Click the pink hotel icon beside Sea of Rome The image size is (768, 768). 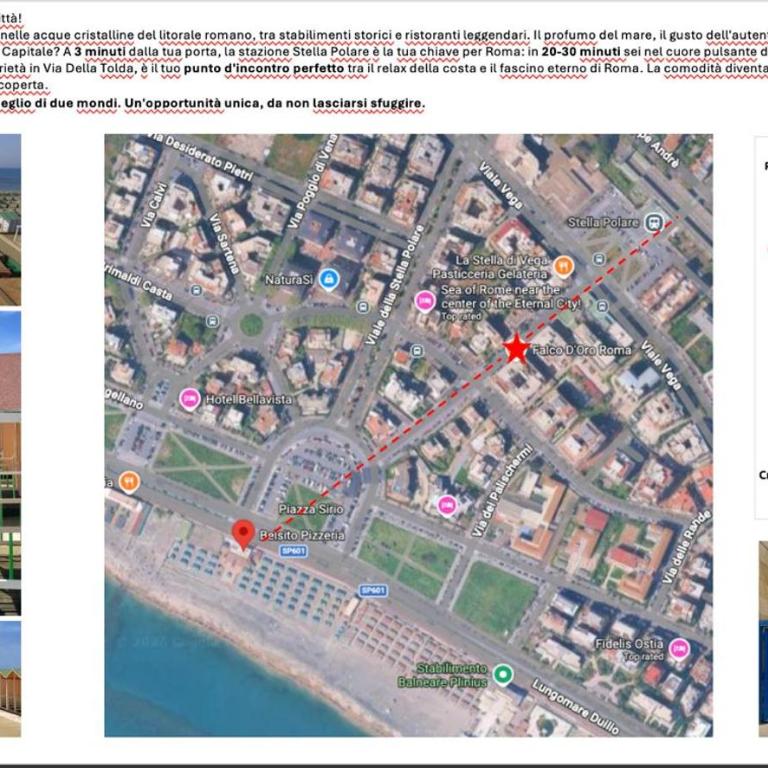(425, 301)
